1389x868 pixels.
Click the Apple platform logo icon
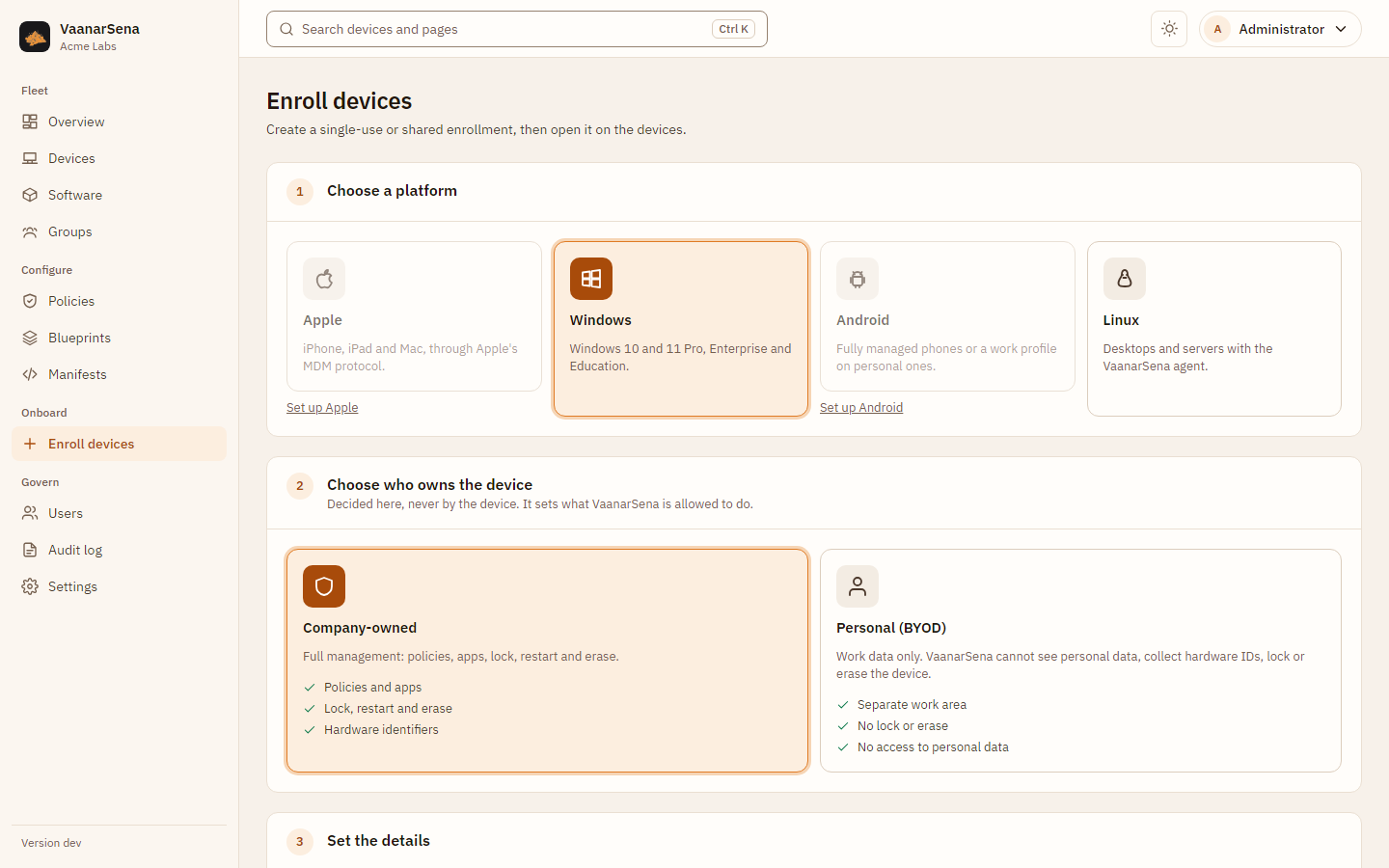(x=324, y=279)
